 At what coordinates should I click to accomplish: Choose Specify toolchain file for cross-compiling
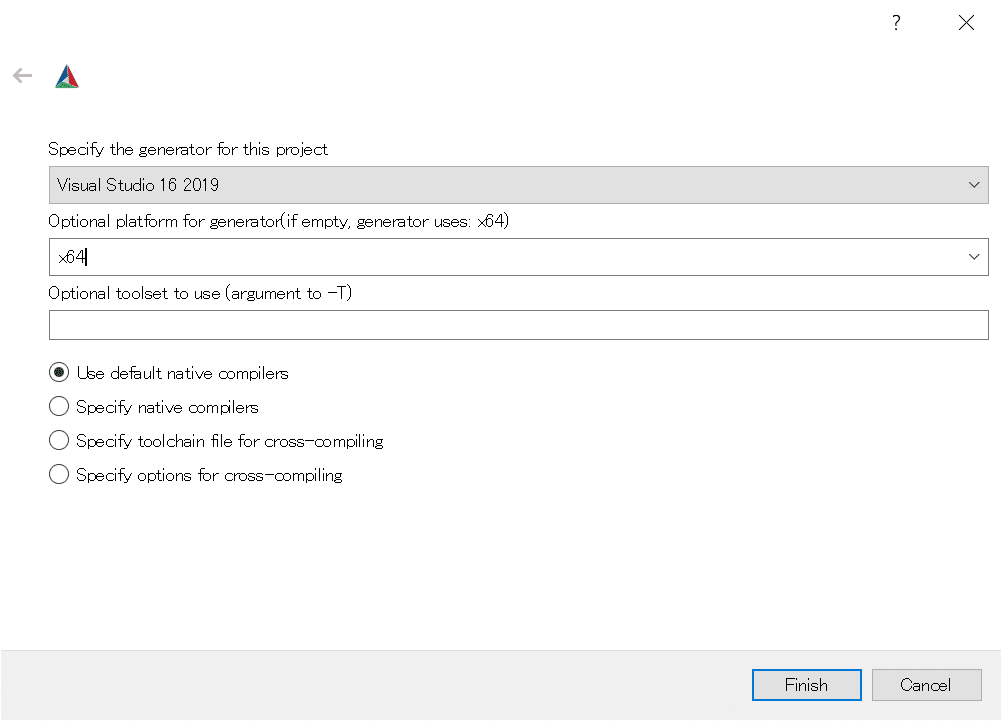click(x=216, y=440)
